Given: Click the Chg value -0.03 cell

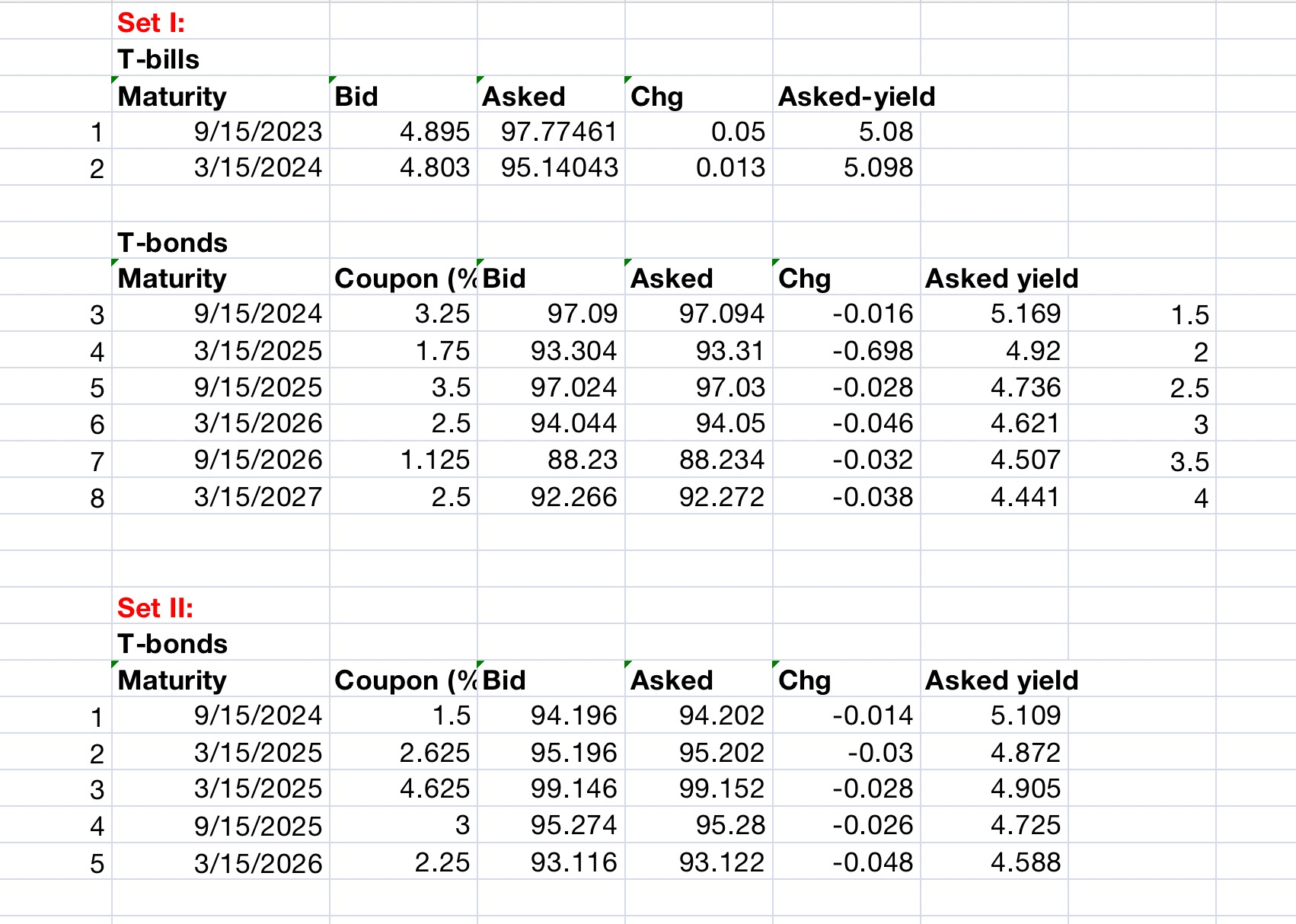Looking at the screenshot, I should [846, 752].
